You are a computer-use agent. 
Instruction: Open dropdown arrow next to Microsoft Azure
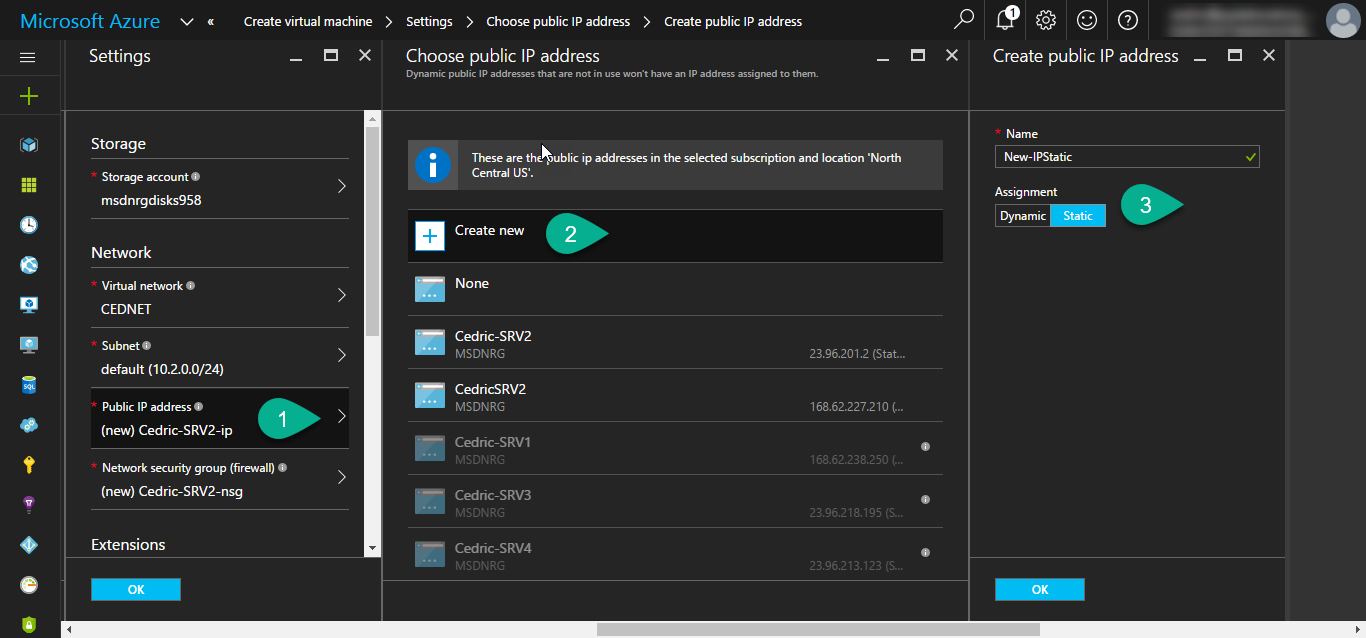[x=187, y=21]
